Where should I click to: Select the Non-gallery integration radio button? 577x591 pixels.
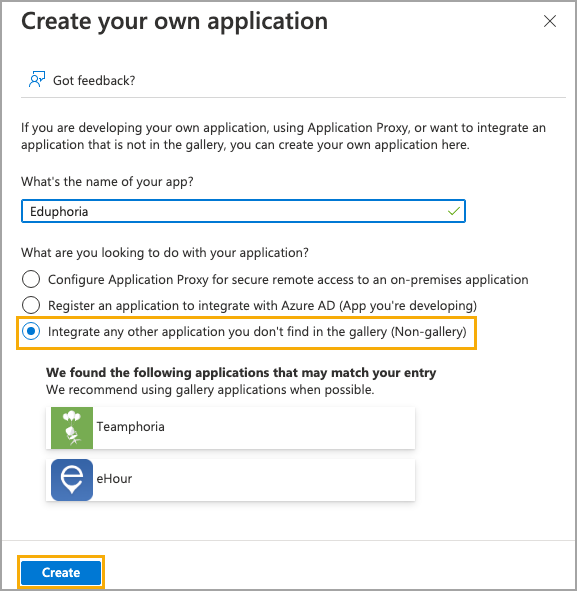coord(31,331)
